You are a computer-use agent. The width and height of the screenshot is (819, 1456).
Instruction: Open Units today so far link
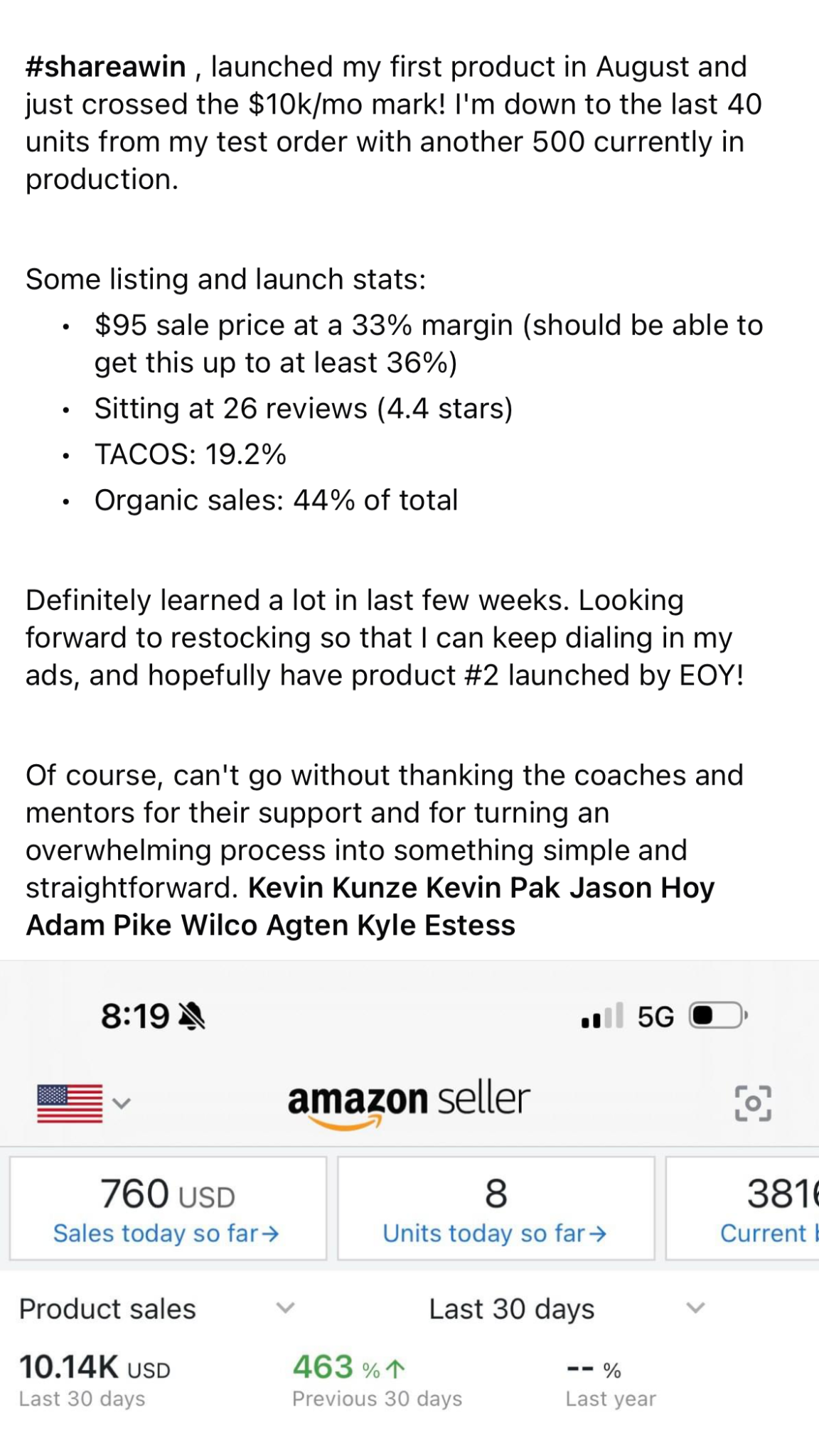[x=495, y=1233]
